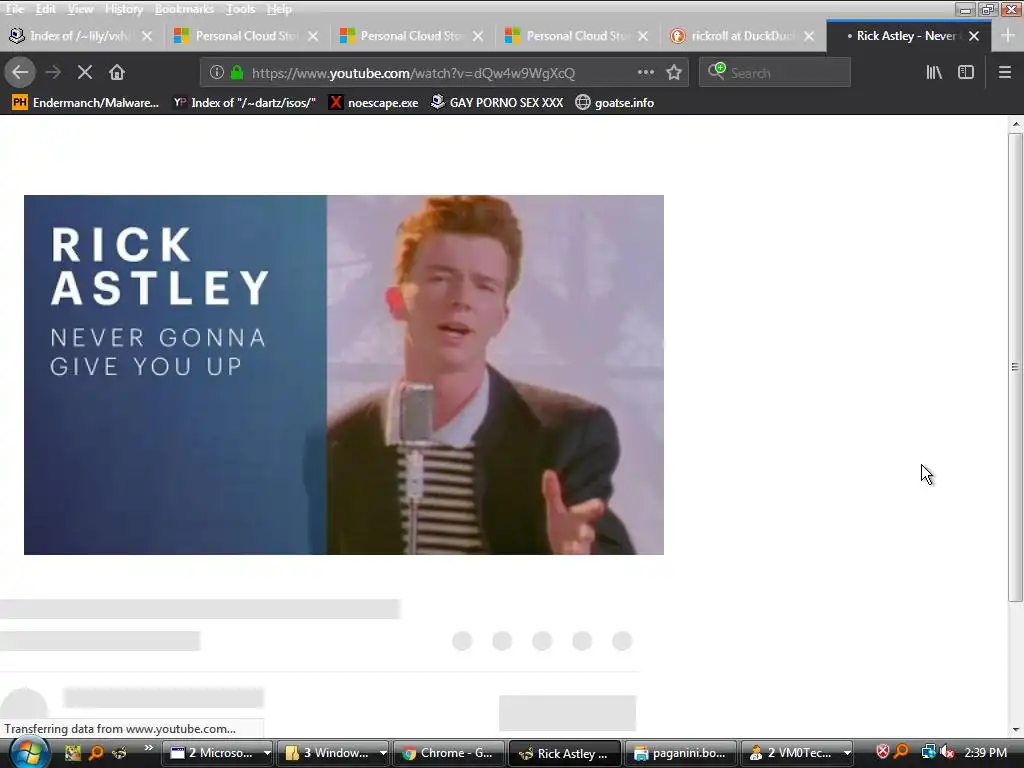Open the Edit menu
The height and width of the screenshot is (768, 1024).
point(45,9)
